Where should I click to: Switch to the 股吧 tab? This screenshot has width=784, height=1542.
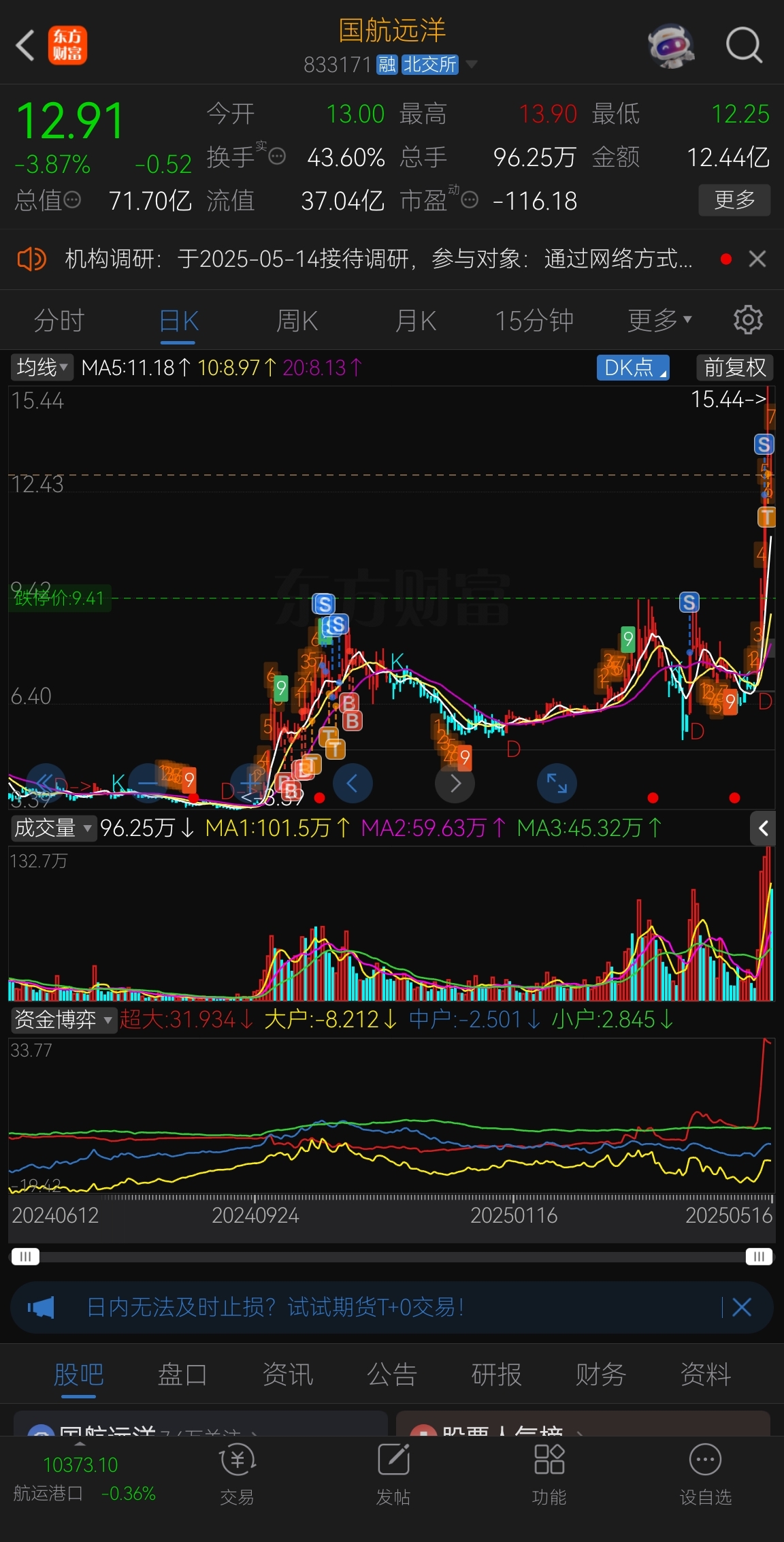point(78,1374)
